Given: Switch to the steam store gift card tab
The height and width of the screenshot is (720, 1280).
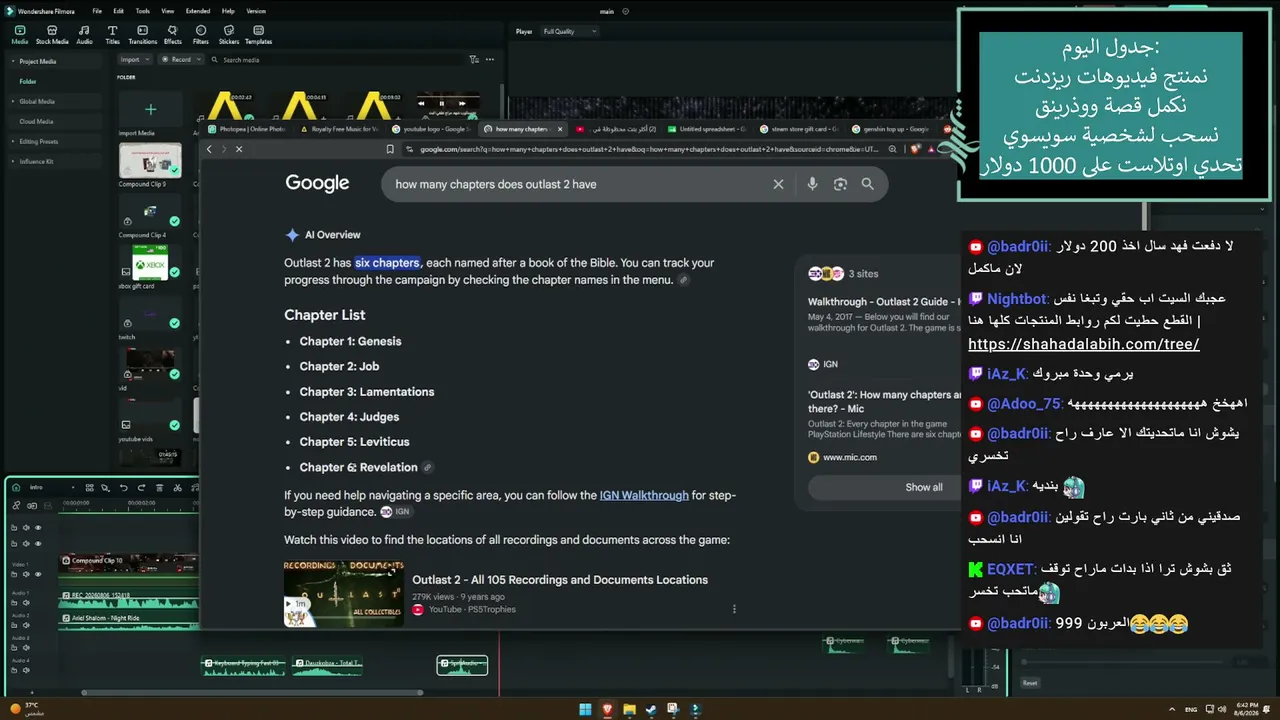Looking at the screenshot, I should click(x=800, y=129).
